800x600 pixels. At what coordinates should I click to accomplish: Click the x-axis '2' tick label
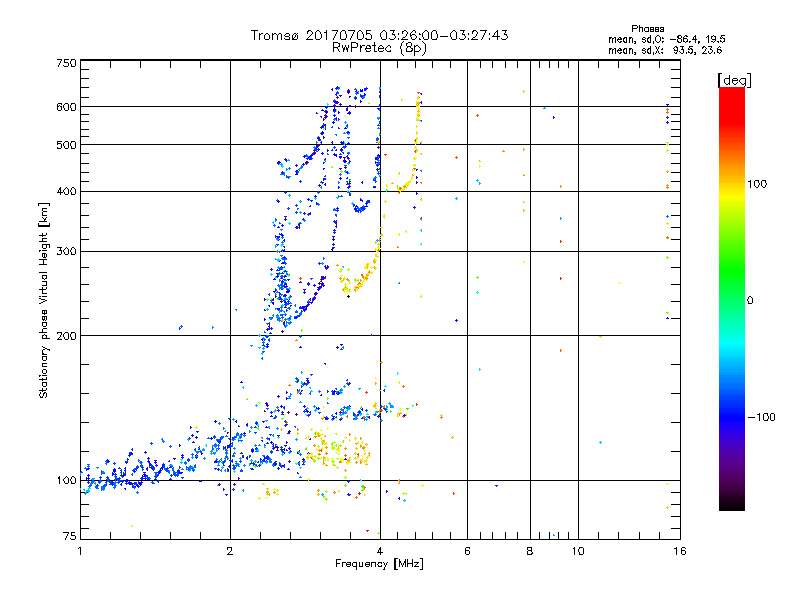click(x=230, y=551)
